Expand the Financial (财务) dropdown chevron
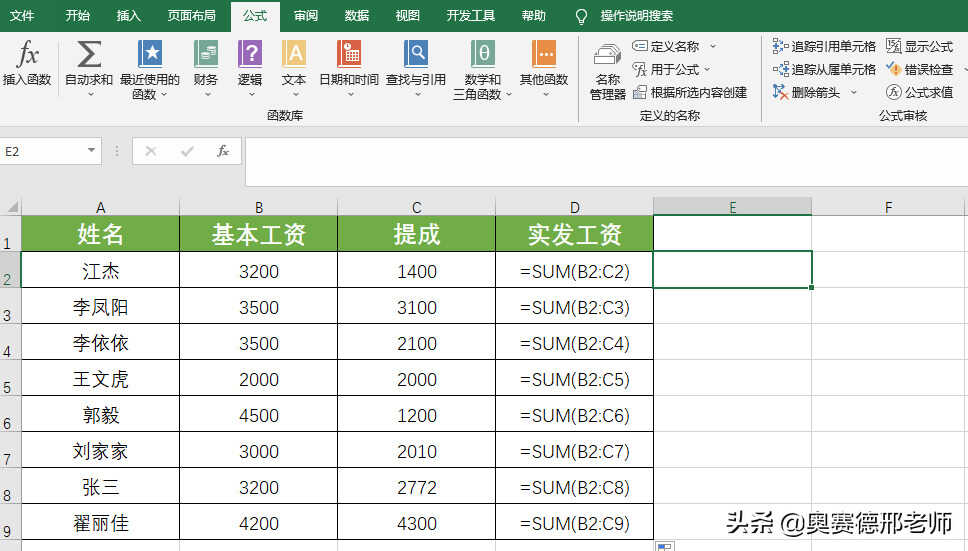 coord(207,94)
